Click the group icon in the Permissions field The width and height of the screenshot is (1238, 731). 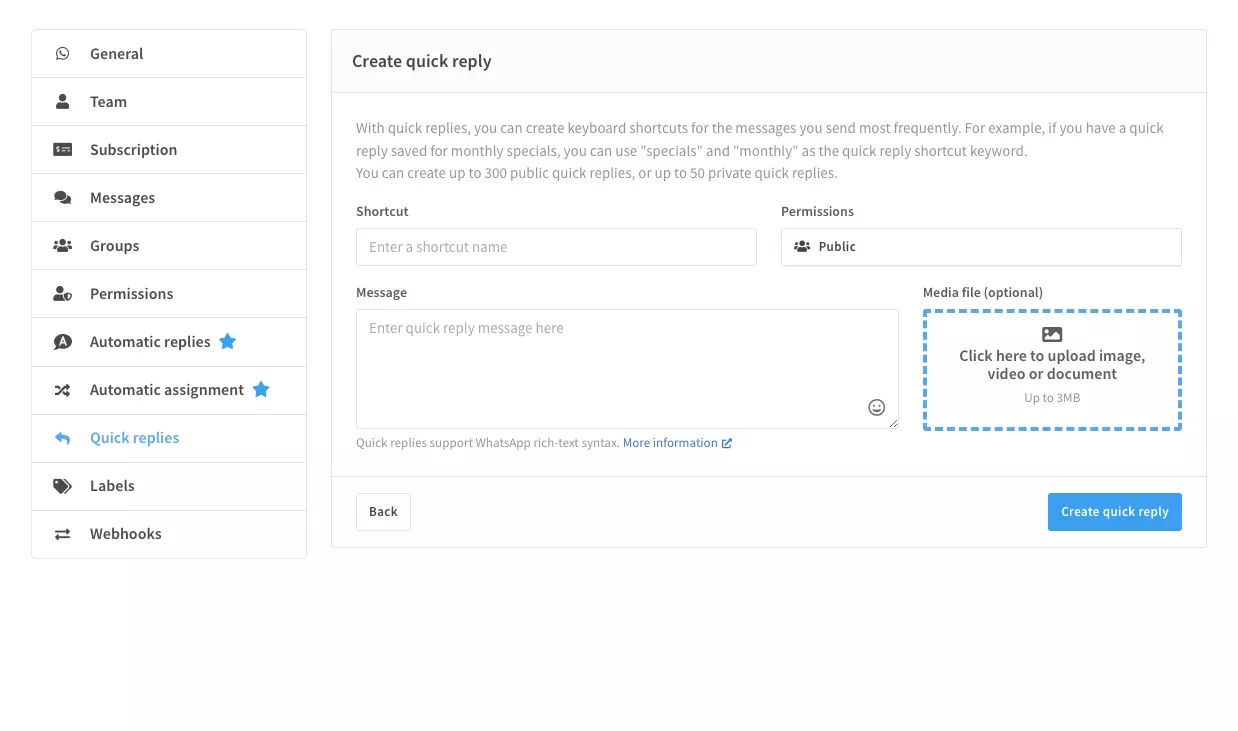(x=802, y=246)
